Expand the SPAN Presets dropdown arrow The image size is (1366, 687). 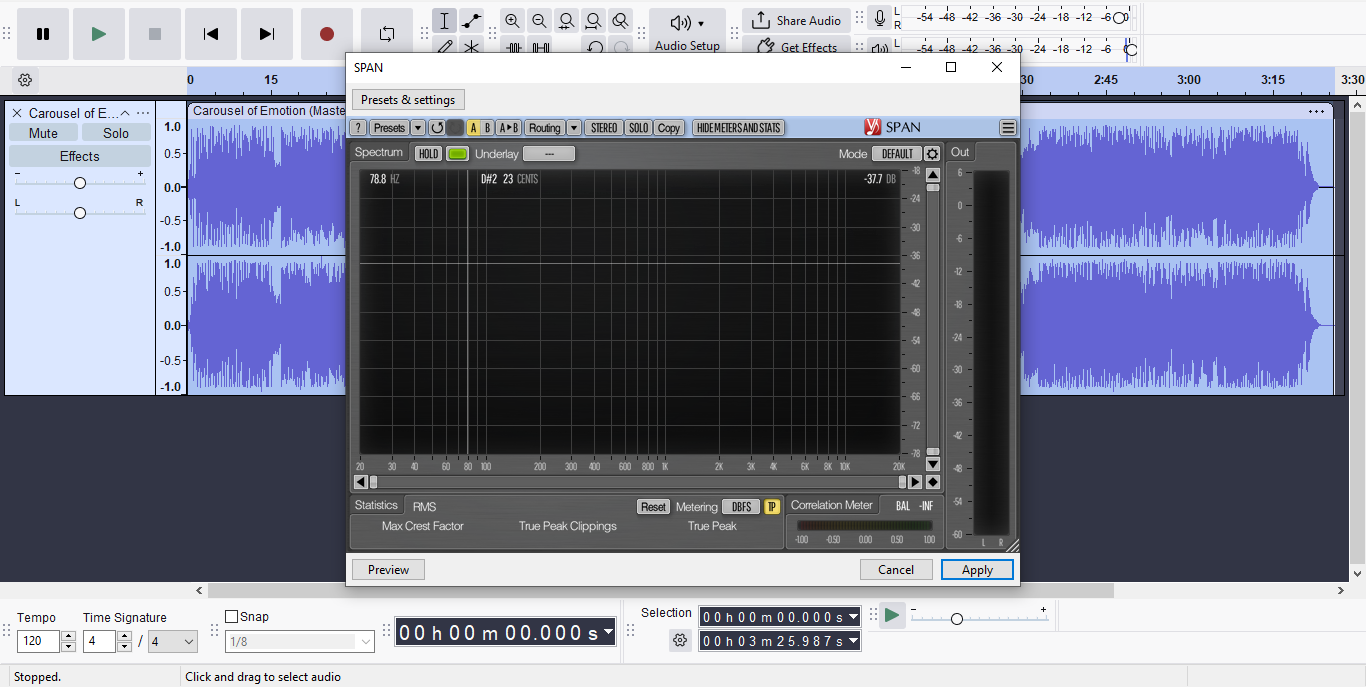pos(418,128)
